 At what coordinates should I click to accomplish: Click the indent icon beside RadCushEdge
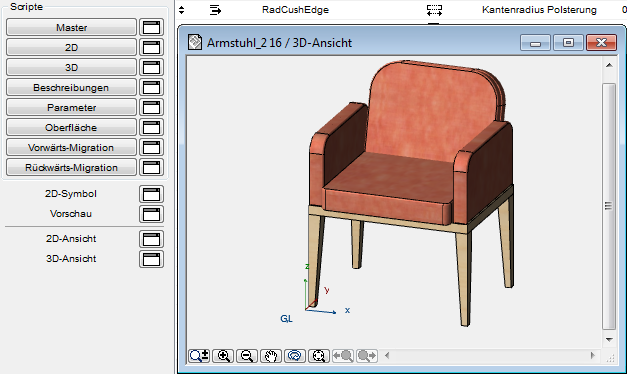coord(215,10)
